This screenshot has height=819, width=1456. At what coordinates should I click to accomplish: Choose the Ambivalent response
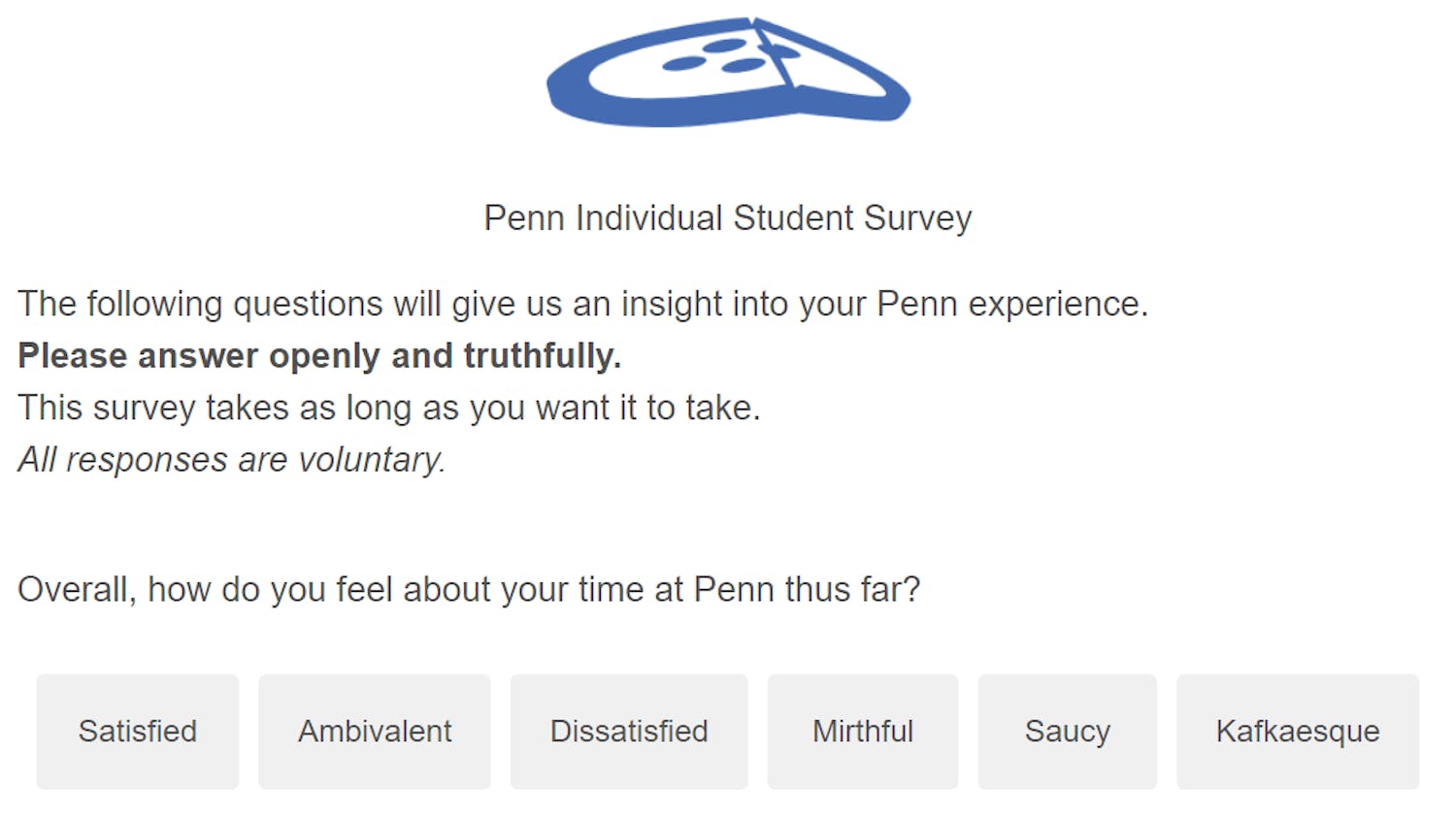pos(375,732)
